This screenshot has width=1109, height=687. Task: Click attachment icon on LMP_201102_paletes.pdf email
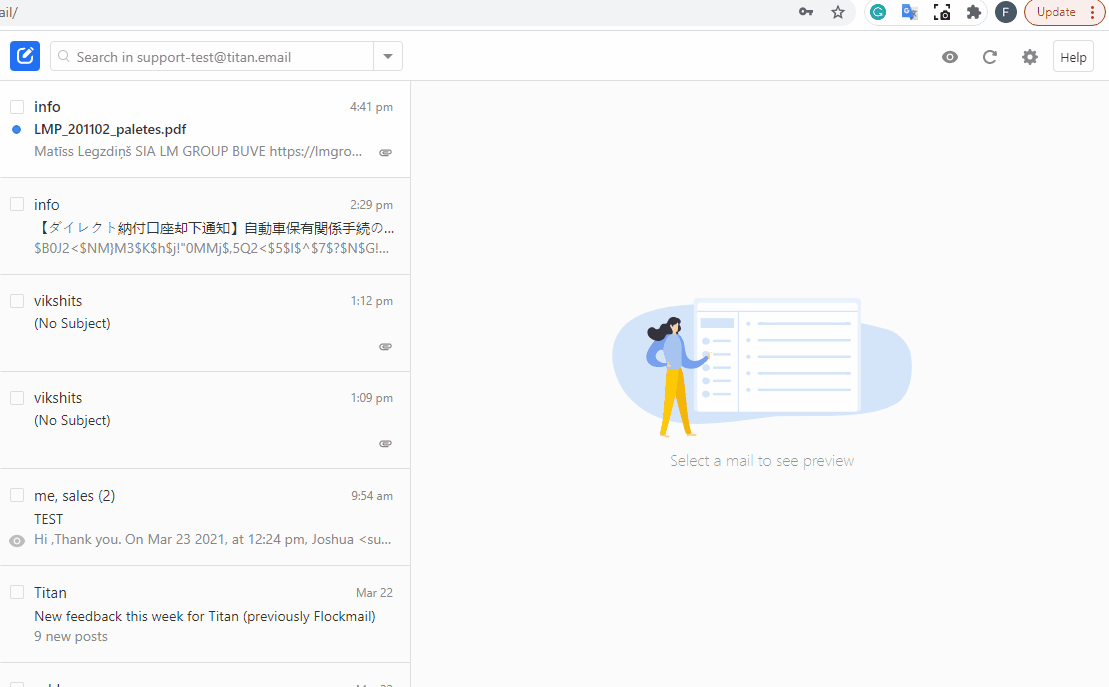385,152
